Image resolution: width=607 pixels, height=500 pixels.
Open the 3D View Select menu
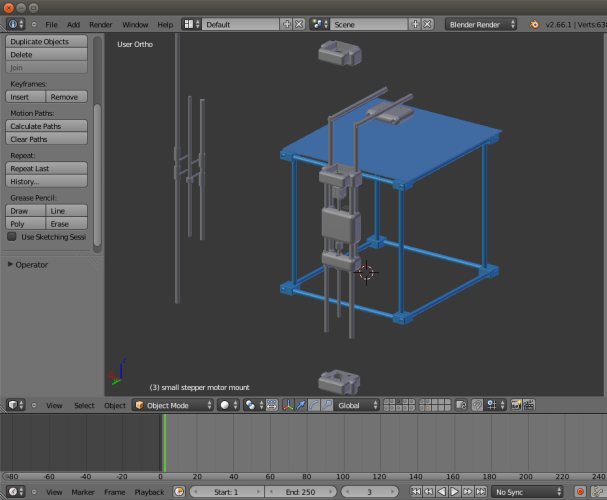pyautogui.click(x=84, y=406)
